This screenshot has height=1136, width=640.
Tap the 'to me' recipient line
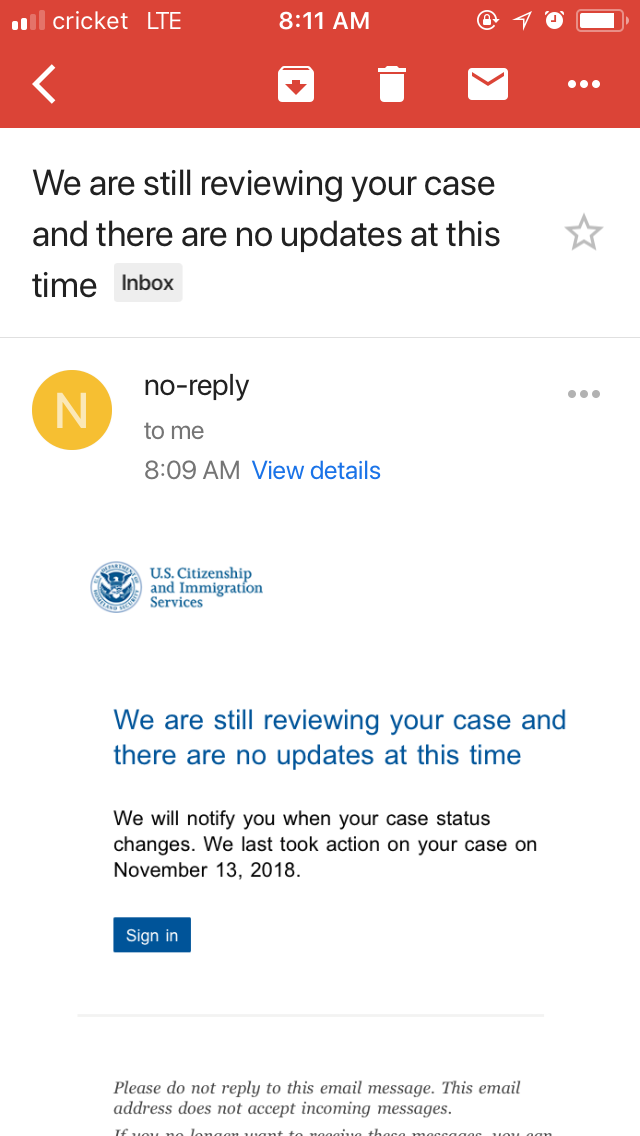(174, 431)
